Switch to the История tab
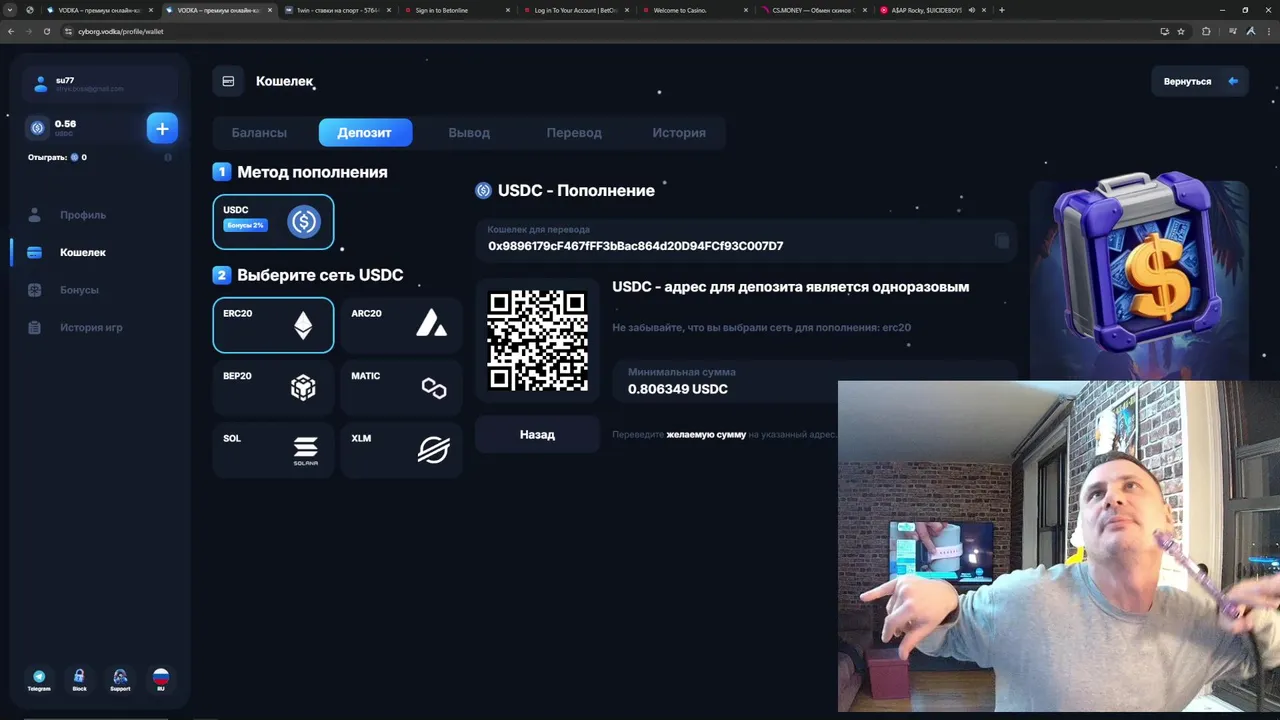 click(679, 132)
